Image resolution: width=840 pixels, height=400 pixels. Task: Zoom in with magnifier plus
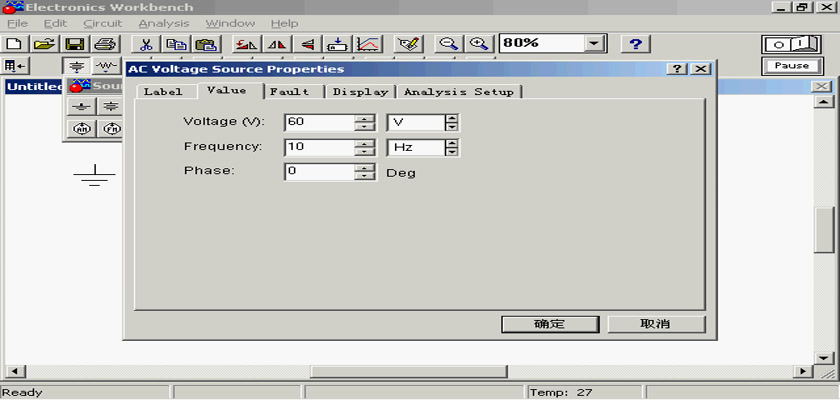(x=478, y=44)
